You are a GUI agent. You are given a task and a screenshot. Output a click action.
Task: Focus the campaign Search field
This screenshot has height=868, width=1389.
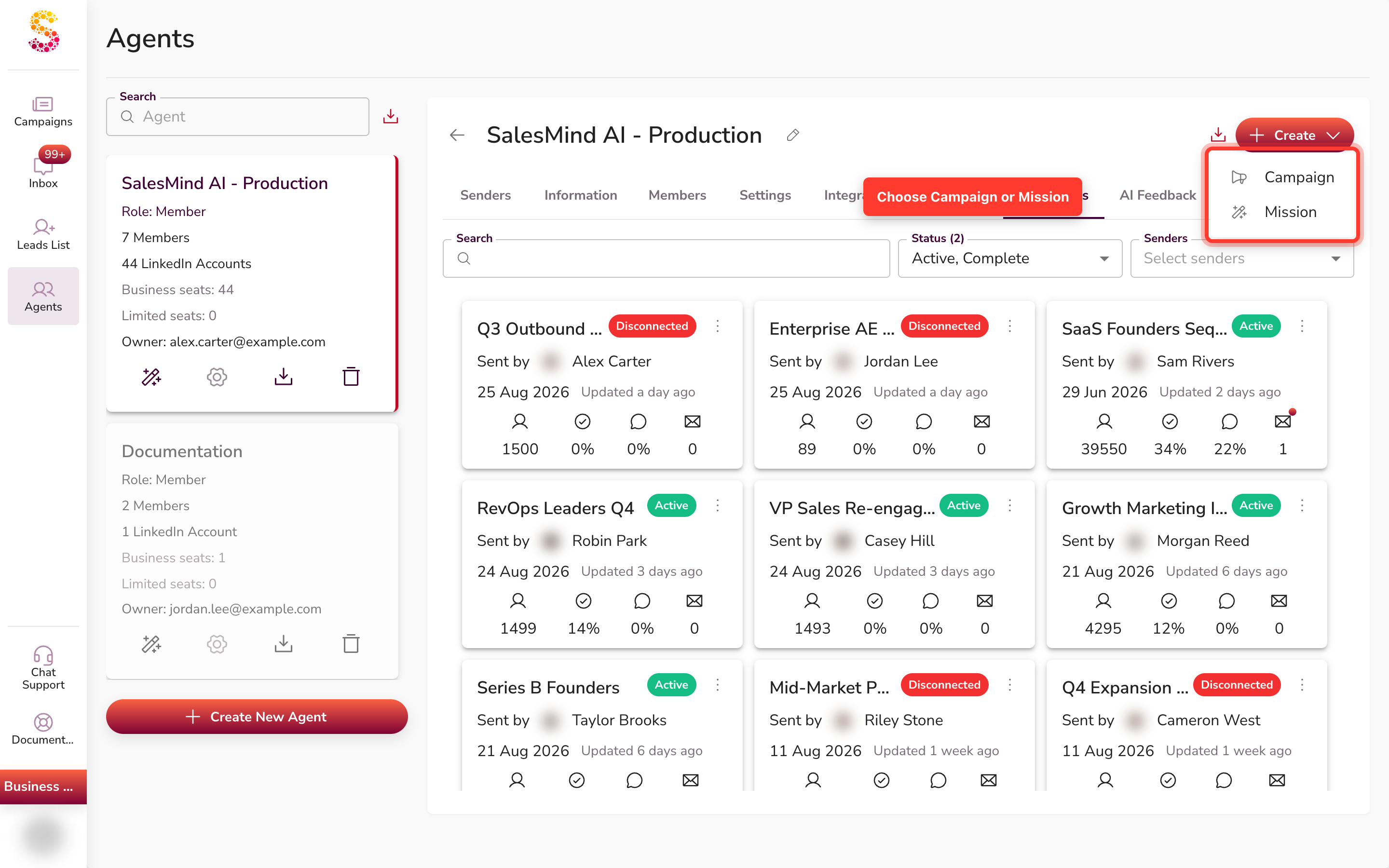pyautogui.click(x=666, y=258)
